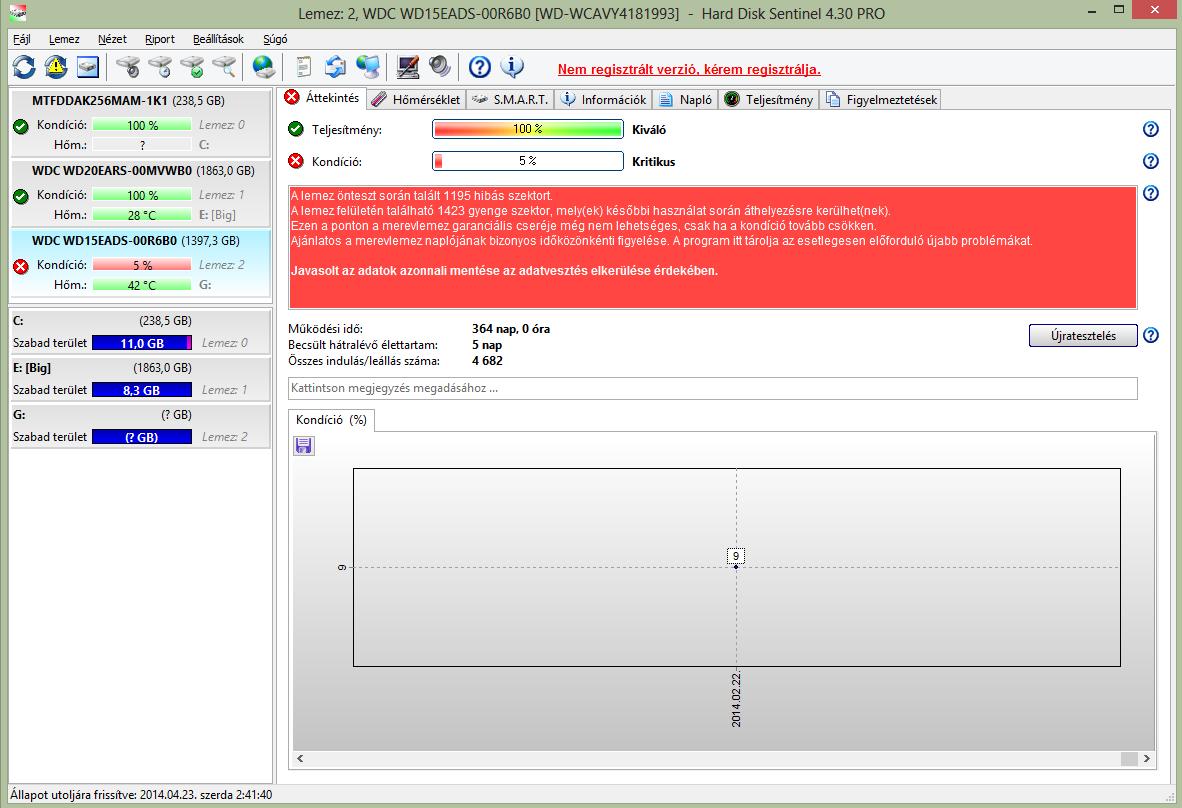
Task: Click the info speech bubble toolbar icon
Action: tap(512, 67)
